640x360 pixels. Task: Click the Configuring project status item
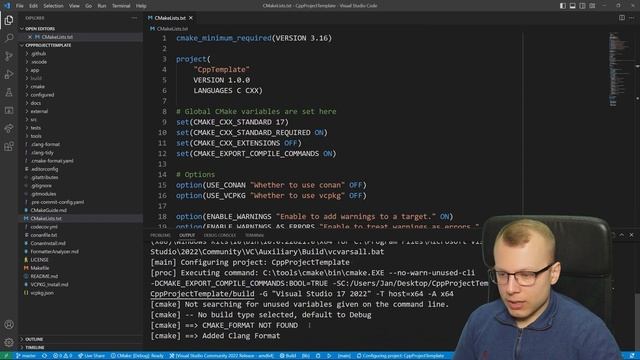[x=400, y=356]
